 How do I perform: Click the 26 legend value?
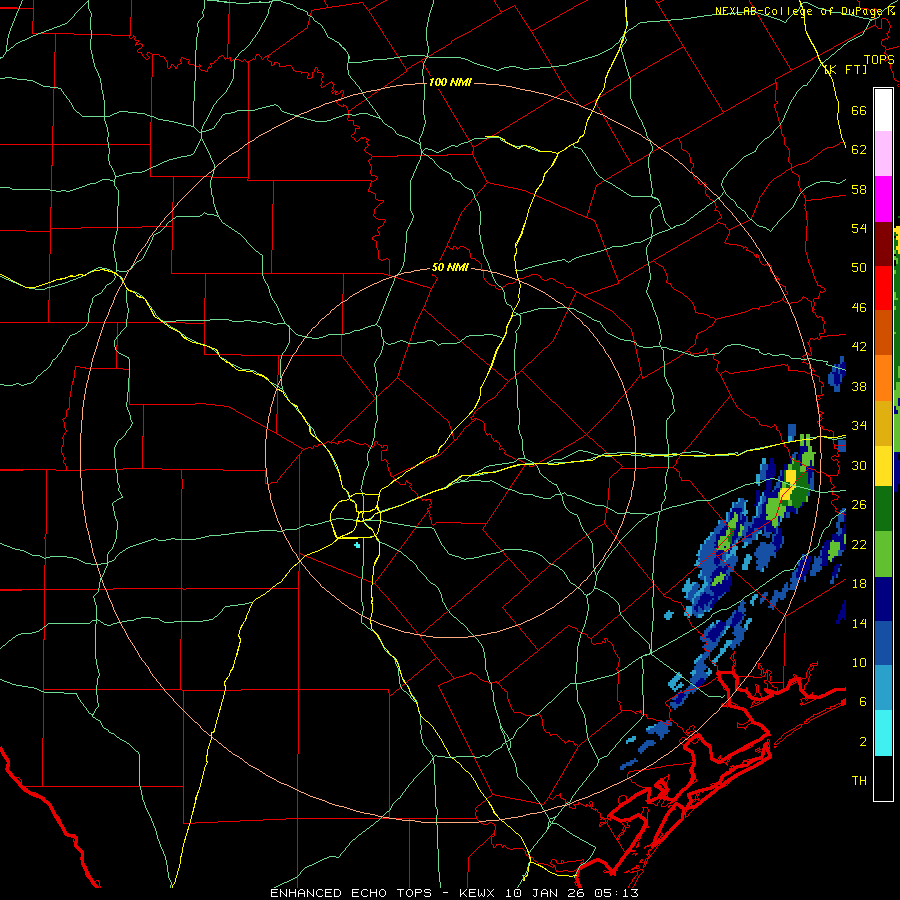[859, 505]
